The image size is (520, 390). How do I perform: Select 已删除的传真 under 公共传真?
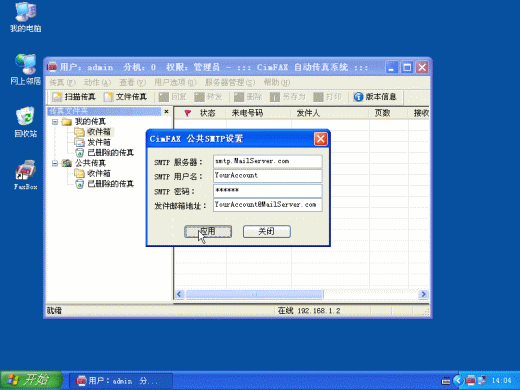pos(110,184)
